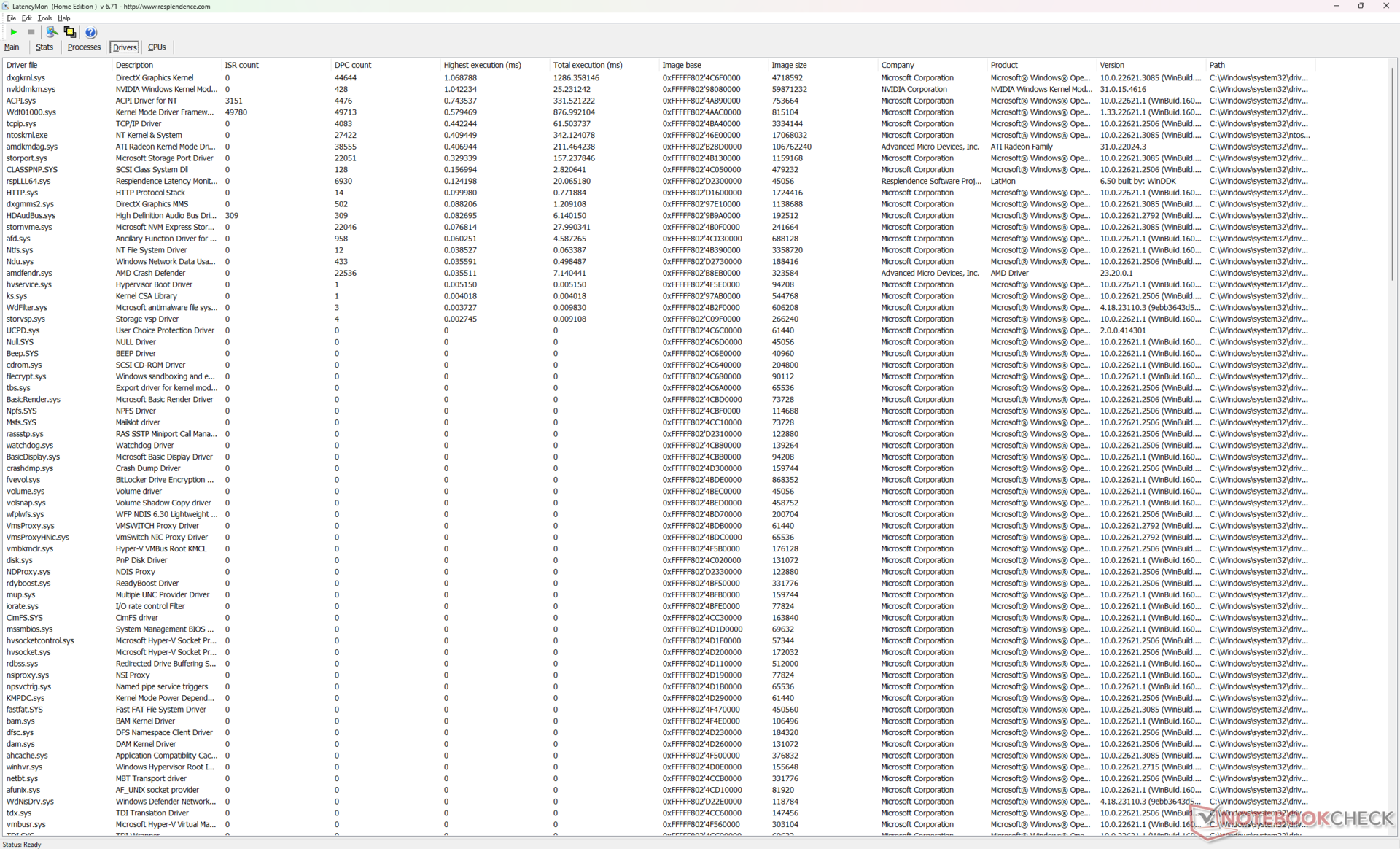Open the Tools menu

44,18
